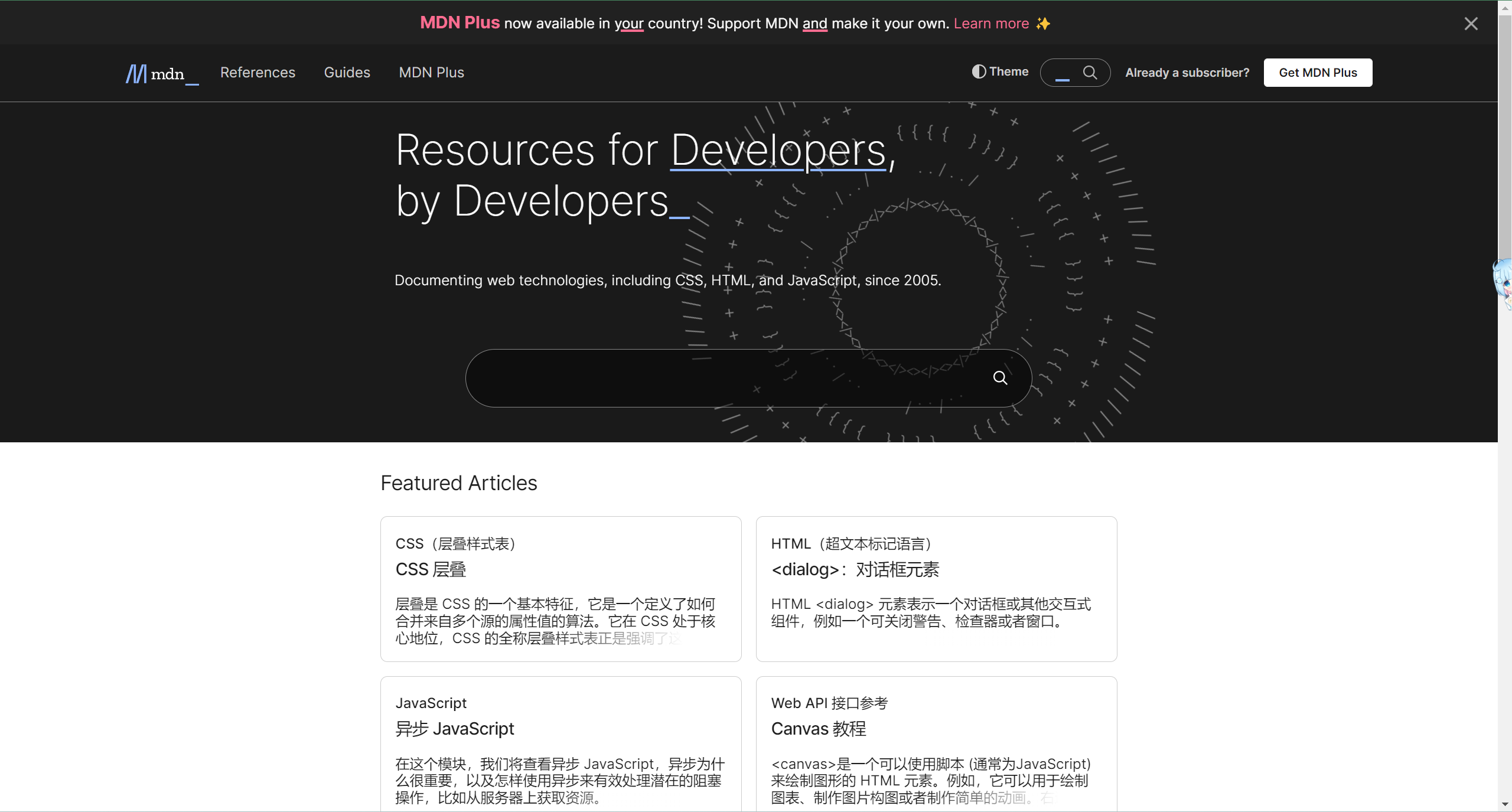Open the 异步 JavaScript article card
Screen dimensions: 1512x812
click(x=455, y=729)
